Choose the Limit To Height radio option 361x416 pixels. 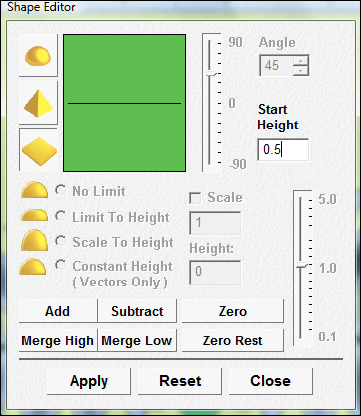pyautogui.click(x=61, y=216)
